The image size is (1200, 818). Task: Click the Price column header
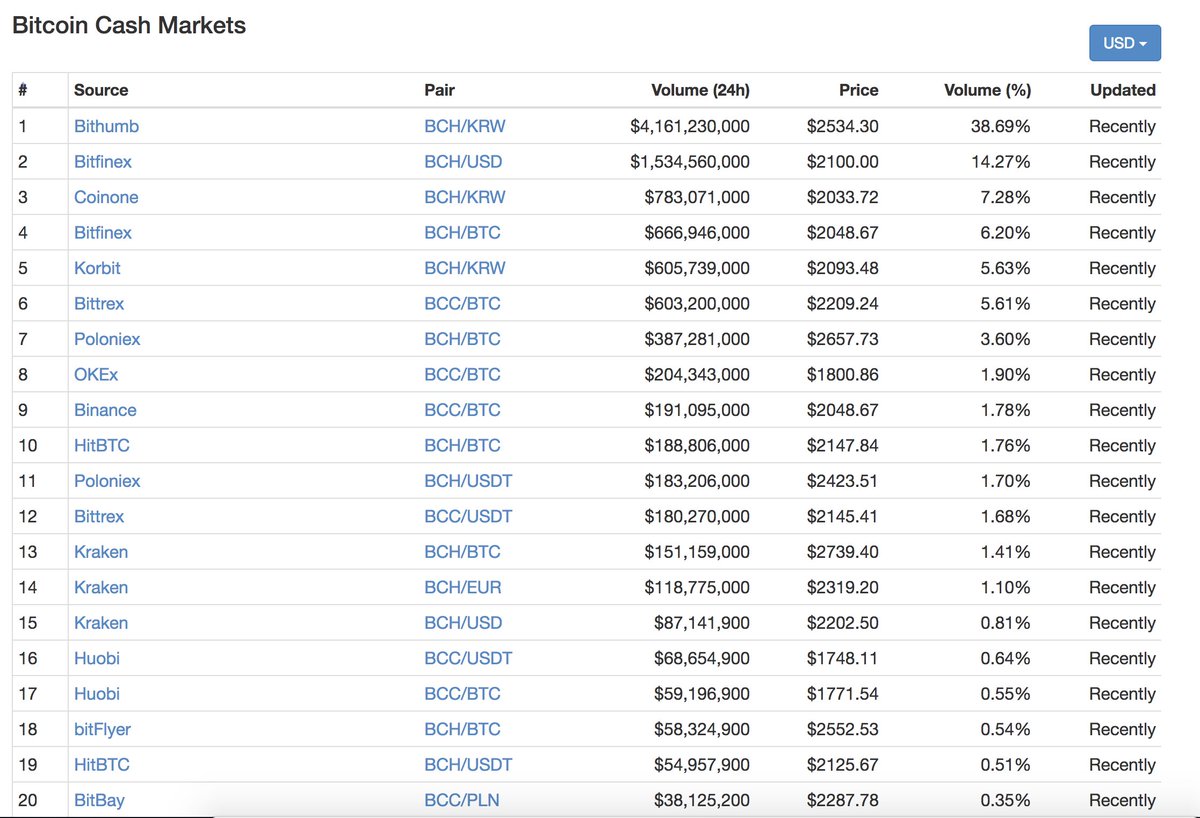(x=859, y=90)
